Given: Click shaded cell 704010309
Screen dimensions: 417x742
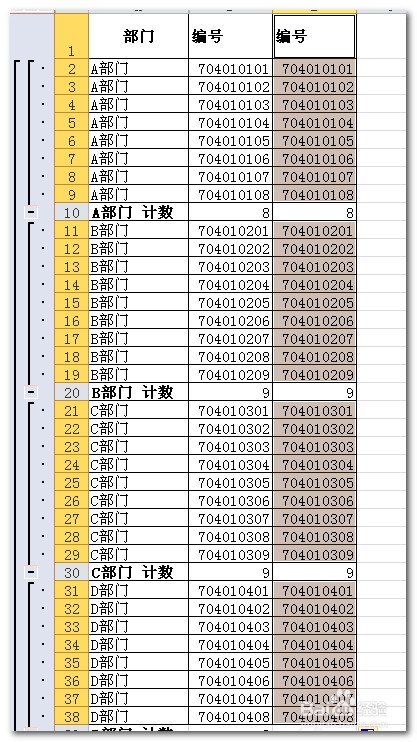Looking at the screenshot, I should click(315, 554).
